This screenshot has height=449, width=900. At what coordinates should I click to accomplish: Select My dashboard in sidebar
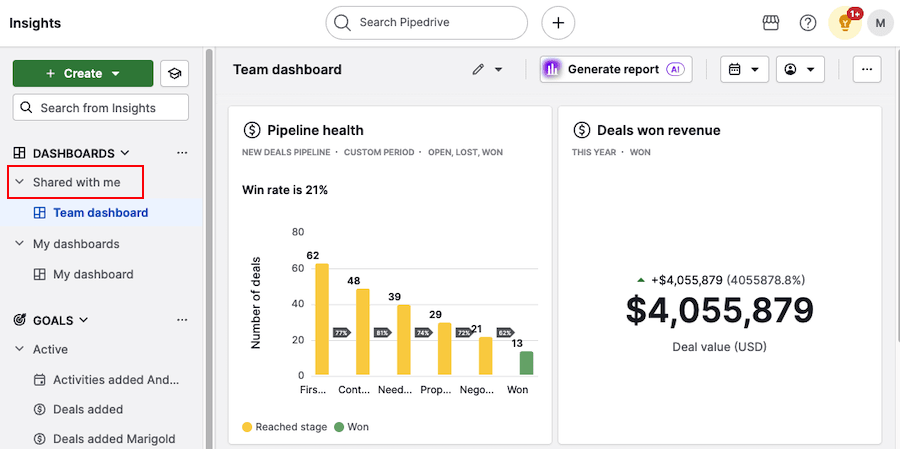[92, 274]
